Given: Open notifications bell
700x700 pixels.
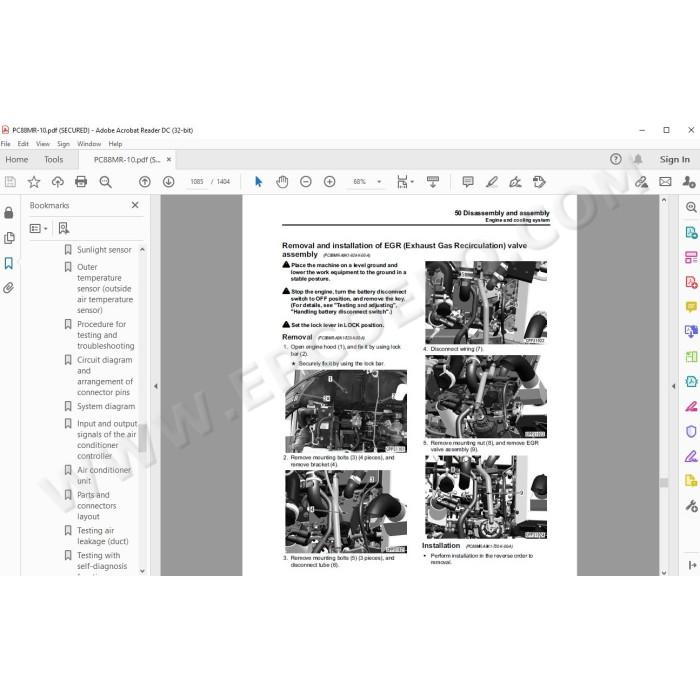Looking at the screenshot, I should click(638, 159).
